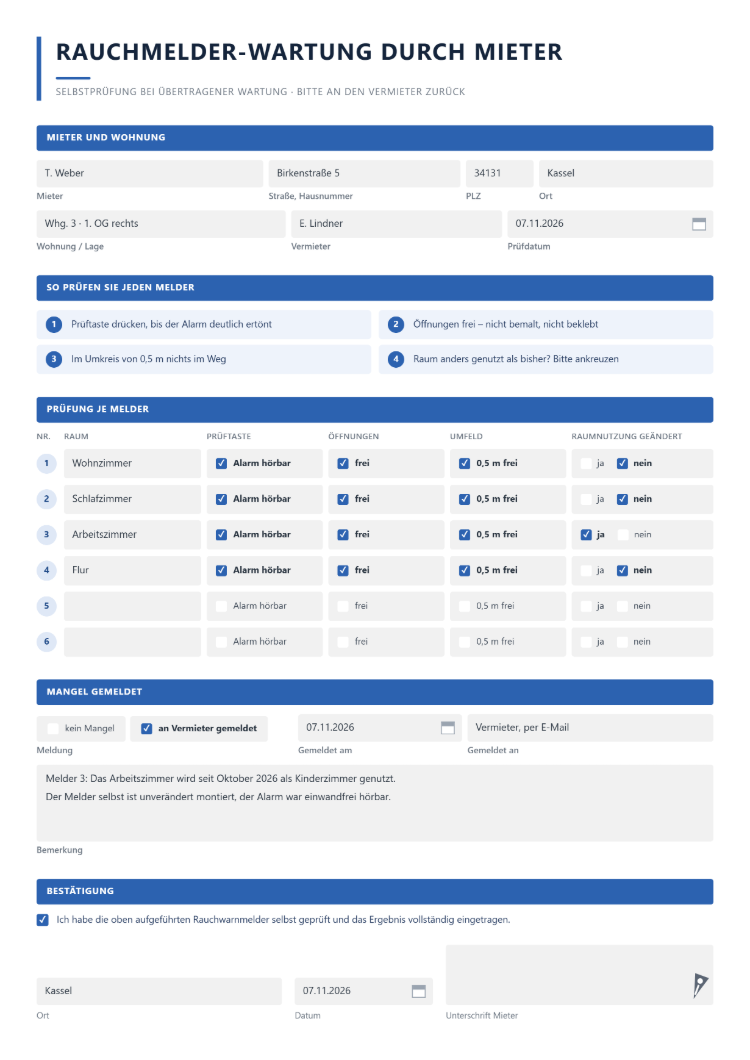
Task: Select the 'kein Mangel' checkbox
Action: click(53, 729)
